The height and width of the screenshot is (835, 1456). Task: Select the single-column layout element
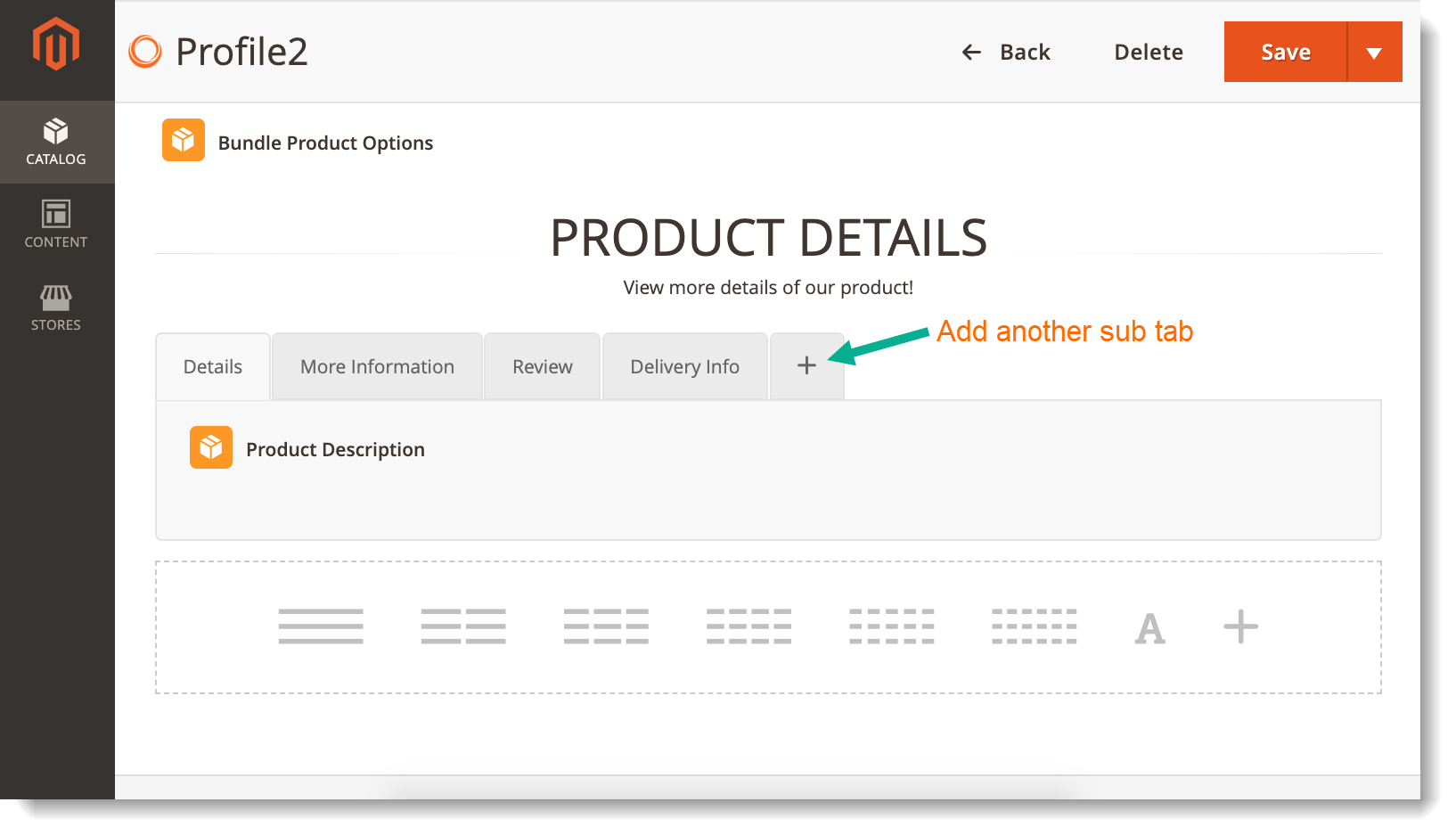[321, 626]
